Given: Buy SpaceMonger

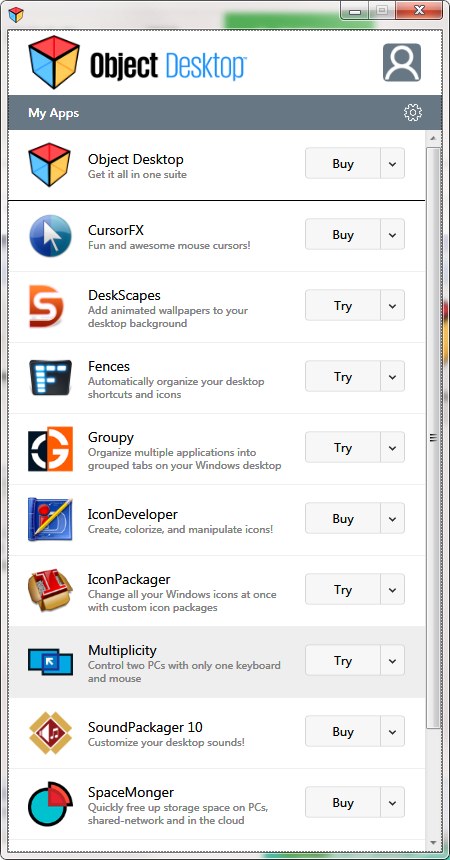Looking at the screenshot, I should click(343, 802).
